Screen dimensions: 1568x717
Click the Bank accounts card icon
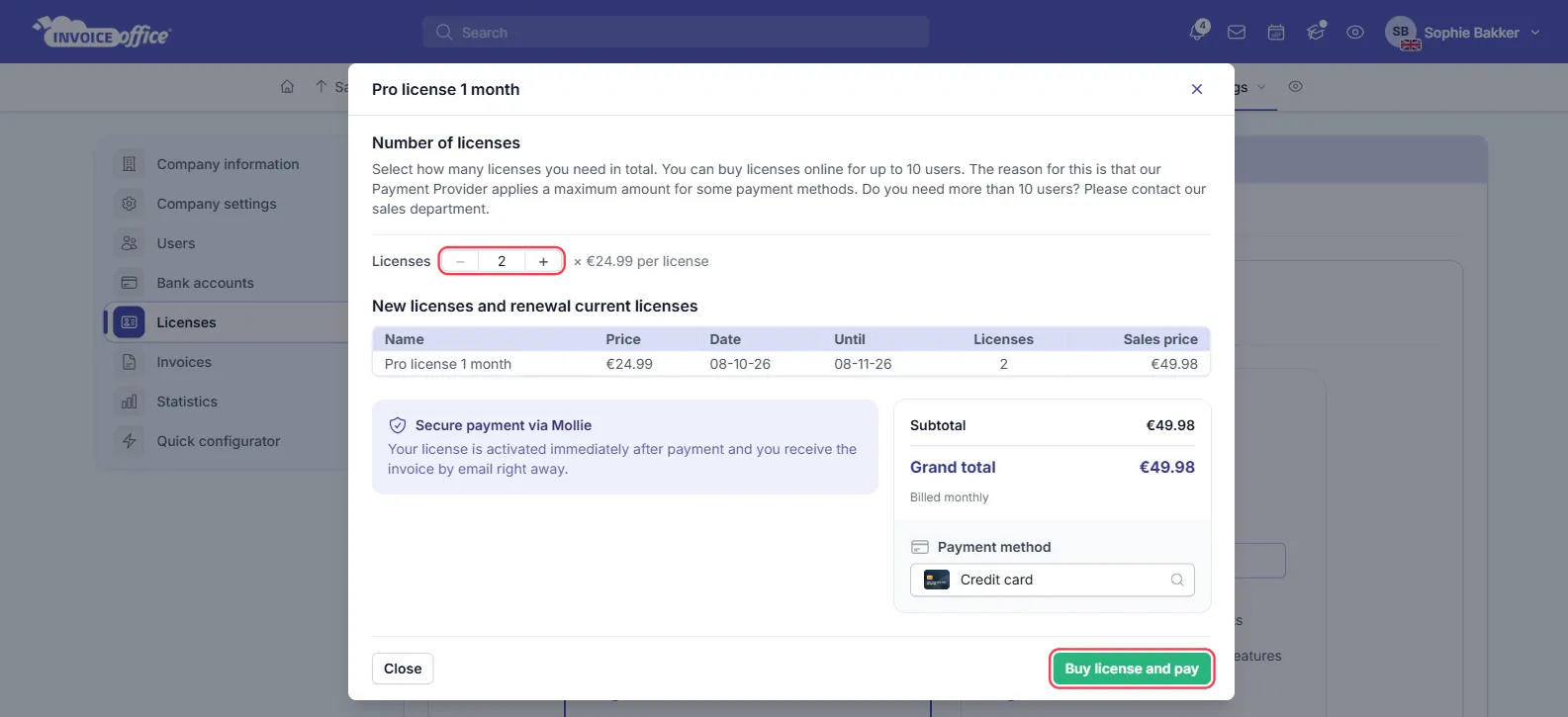[x=129, y=283]
